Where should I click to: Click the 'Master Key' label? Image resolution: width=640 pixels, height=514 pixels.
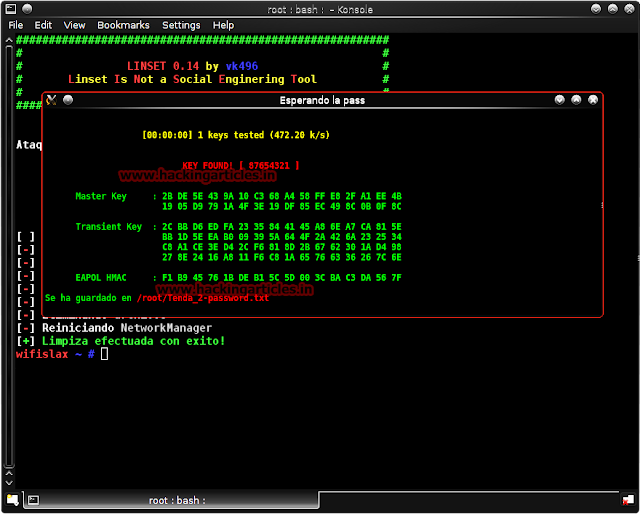[x=101, y=196]
